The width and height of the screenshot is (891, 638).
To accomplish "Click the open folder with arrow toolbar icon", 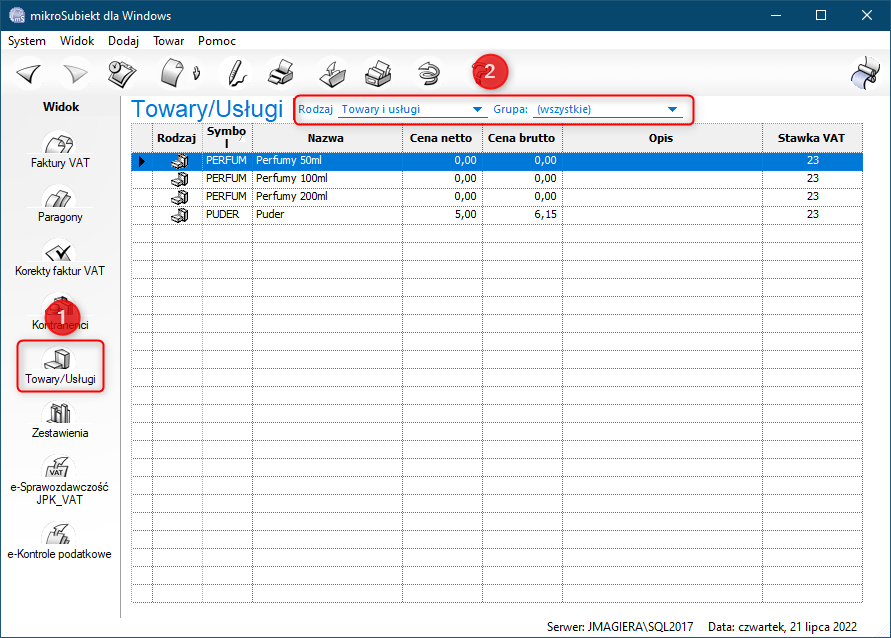I will (332, 73).
